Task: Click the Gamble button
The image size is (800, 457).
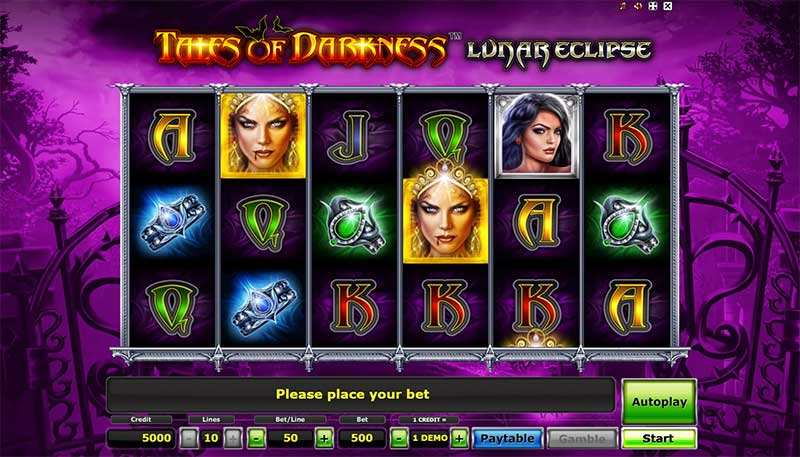Action: pyautogui.click(x=582, y=438)
